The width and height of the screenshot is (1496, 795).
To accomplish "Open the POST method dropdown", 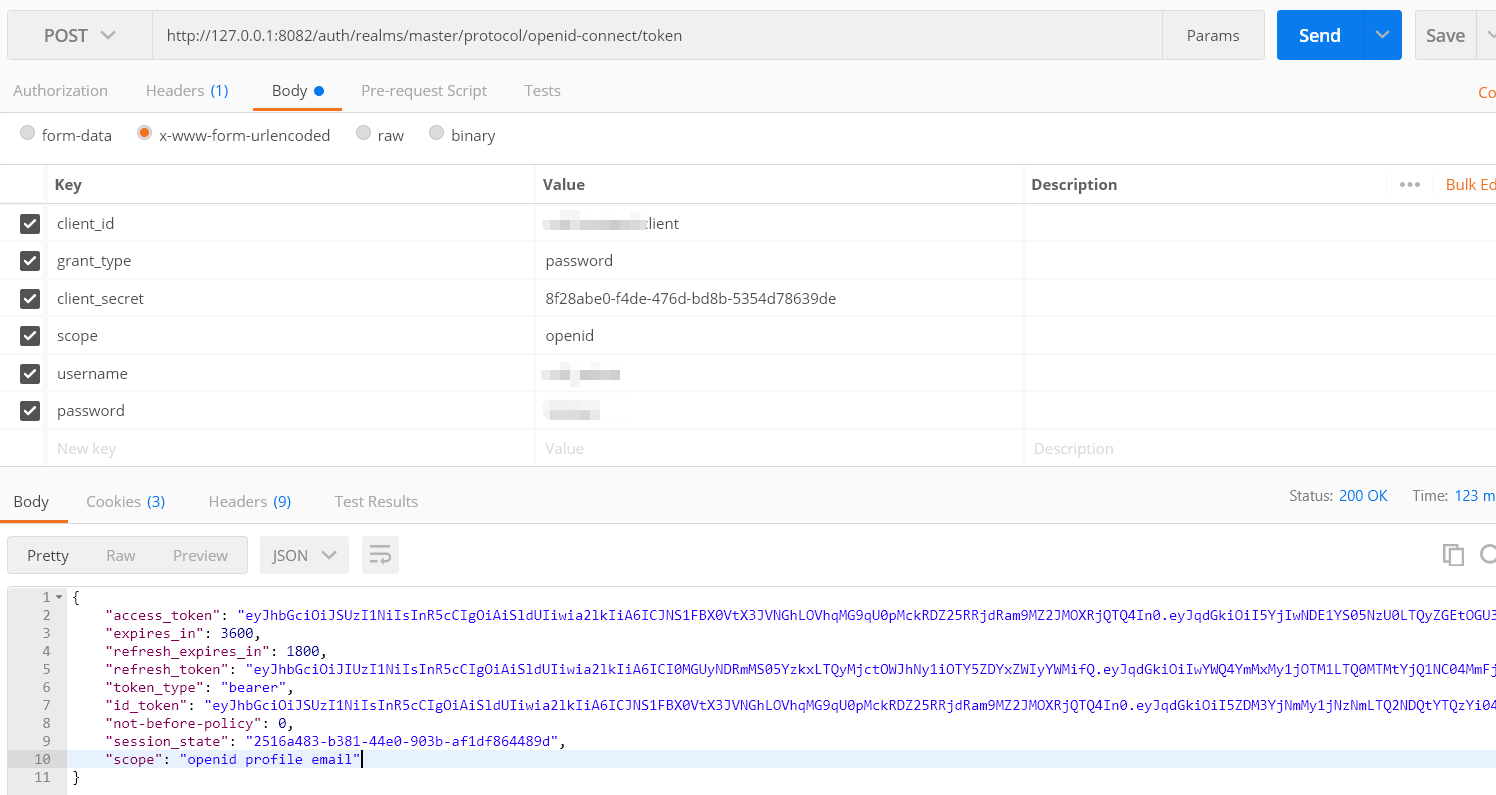I will point(80,35).
